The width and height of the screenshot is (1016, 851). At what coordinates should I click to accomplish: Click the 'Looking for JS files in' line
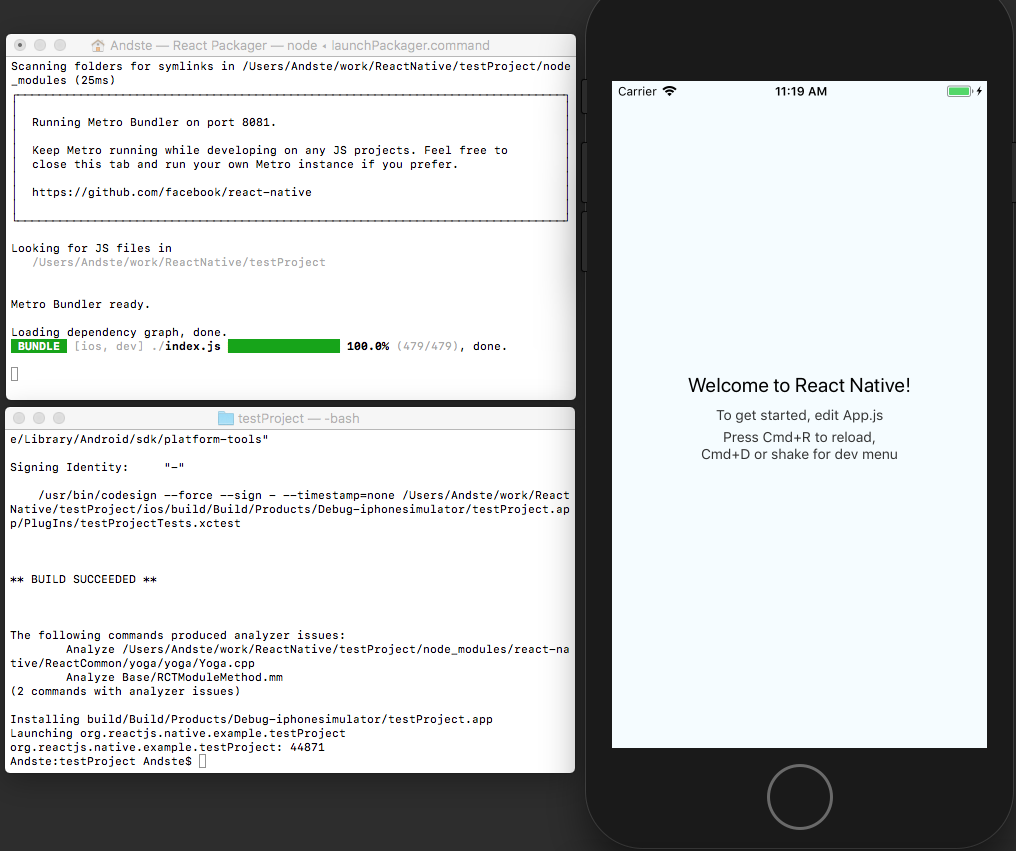pos(91,248)
